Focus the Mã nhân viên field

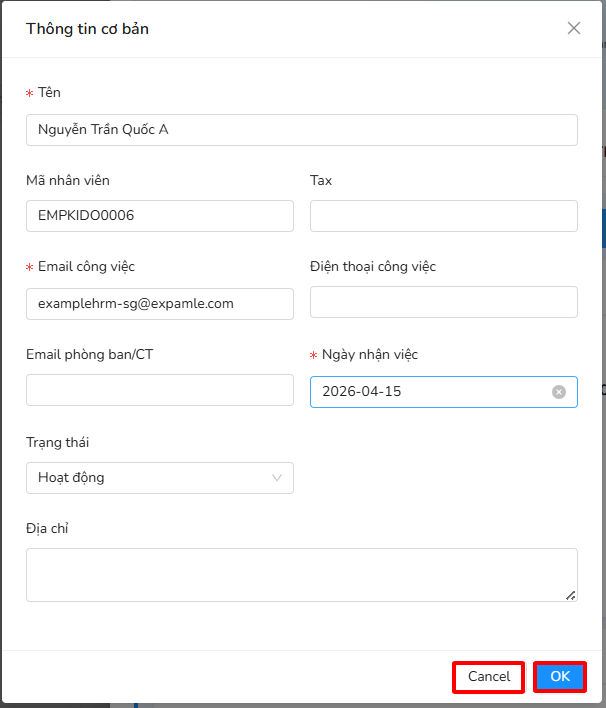point(160,216)
